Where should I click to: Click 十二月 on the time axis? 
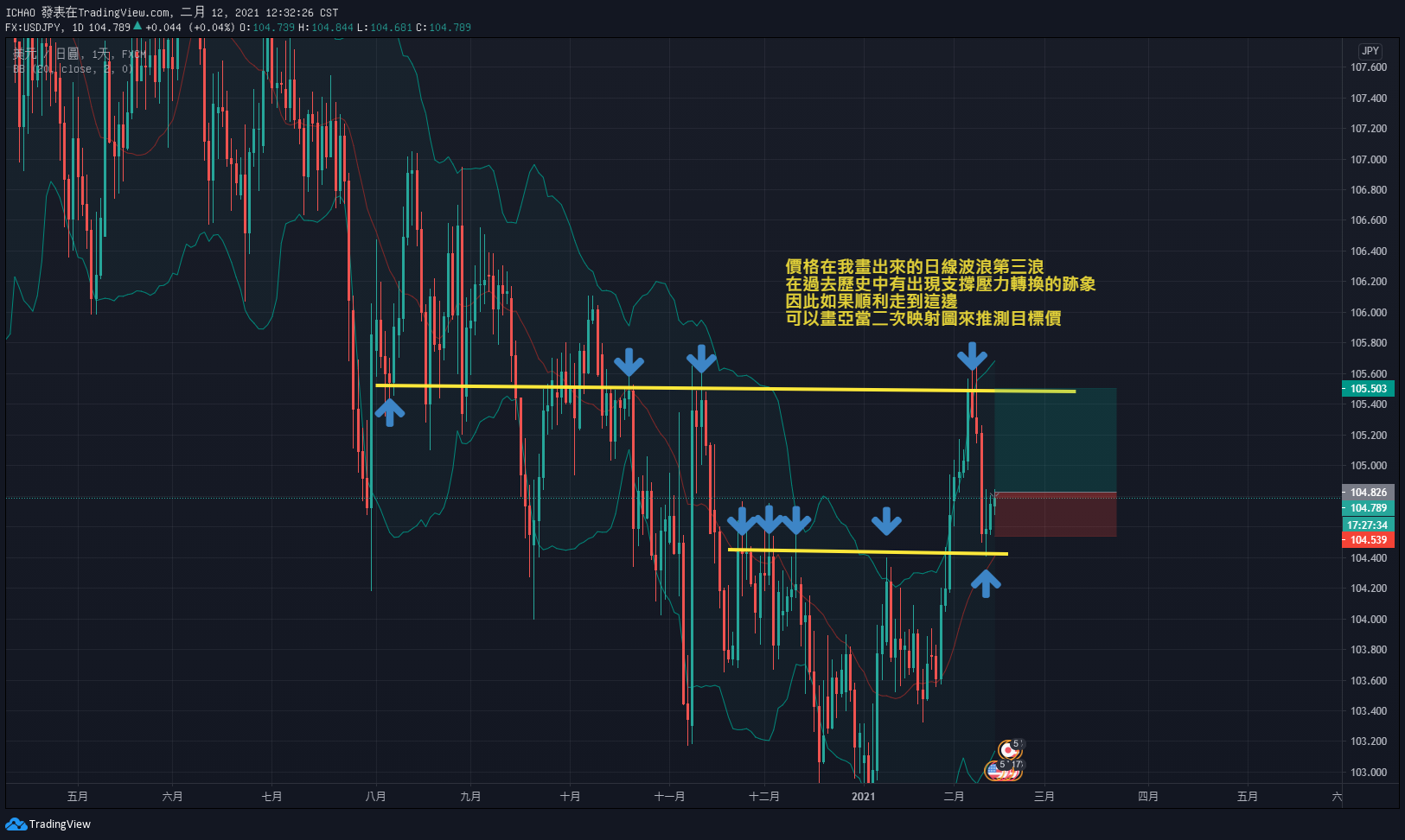pyautogui.click(x=764, y=796)
